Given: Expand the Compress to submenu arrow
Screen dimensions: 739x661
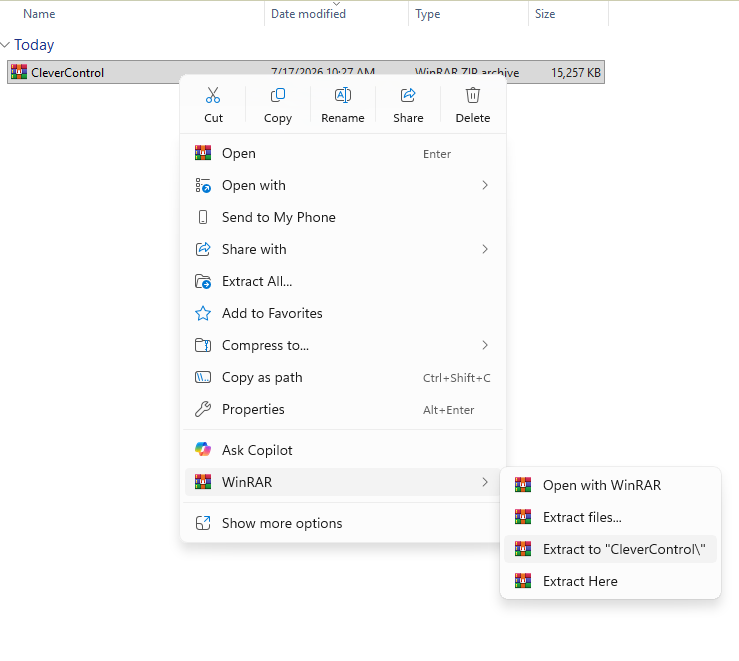Looking at the screenshot, I should point(485,345).
